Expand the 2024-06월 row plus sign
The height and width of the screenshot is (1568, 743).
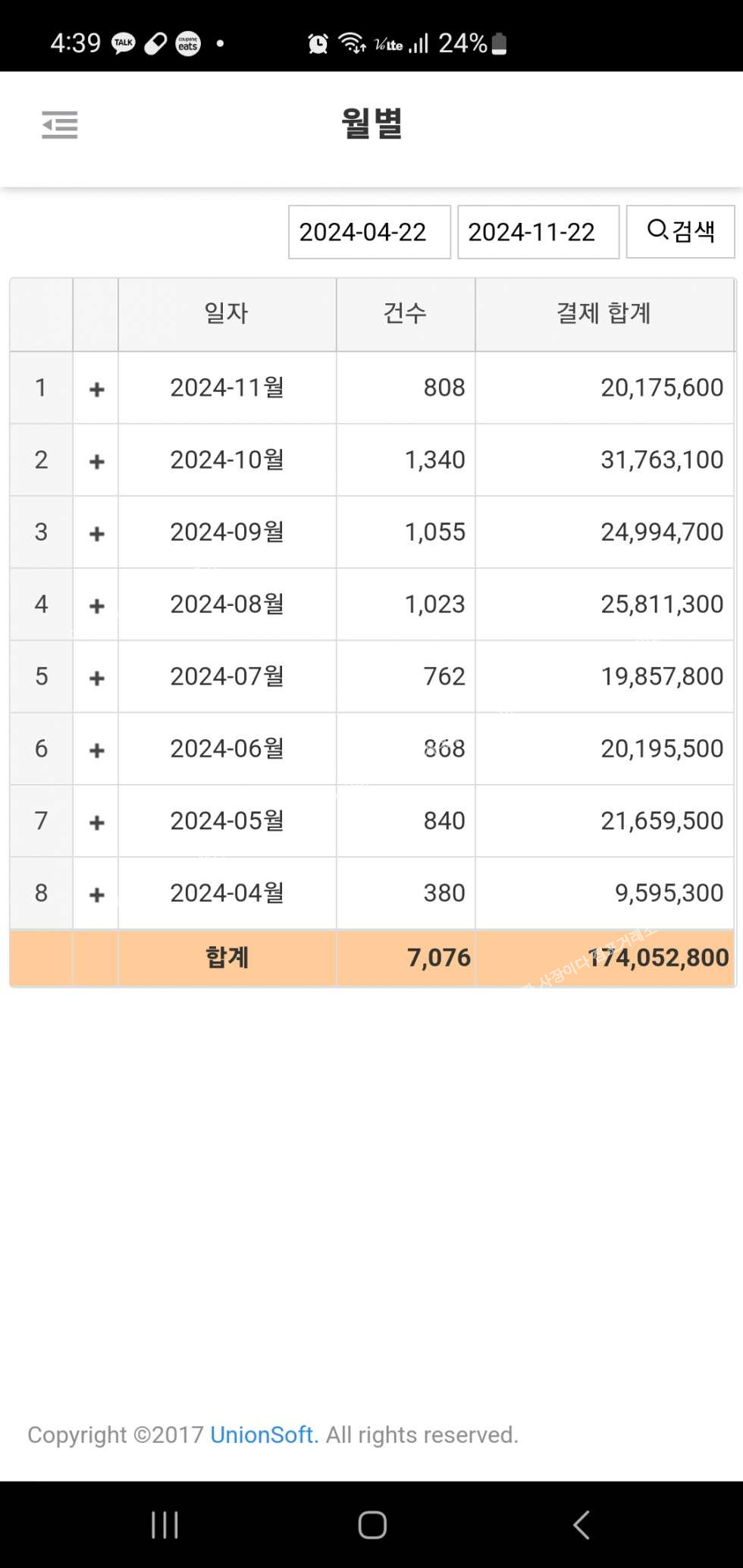coord(96,750)
